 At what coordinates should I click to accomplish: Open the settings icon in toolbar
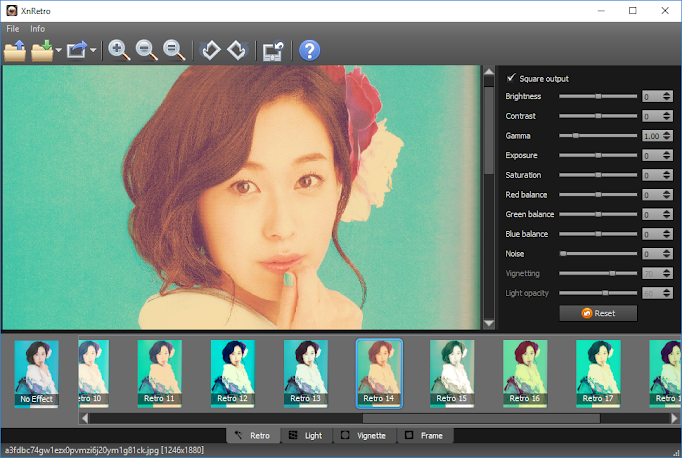pyautogui.click(x=272, y=50)
